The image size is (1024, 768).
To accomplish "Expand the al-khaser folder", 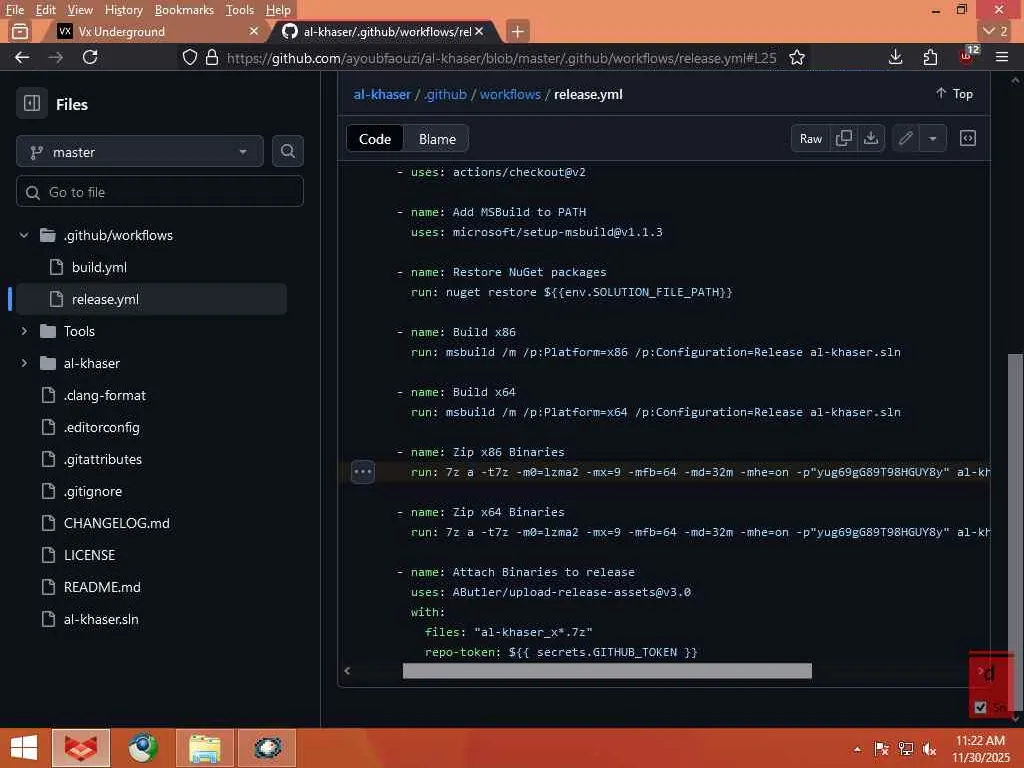I will (24, 363).
